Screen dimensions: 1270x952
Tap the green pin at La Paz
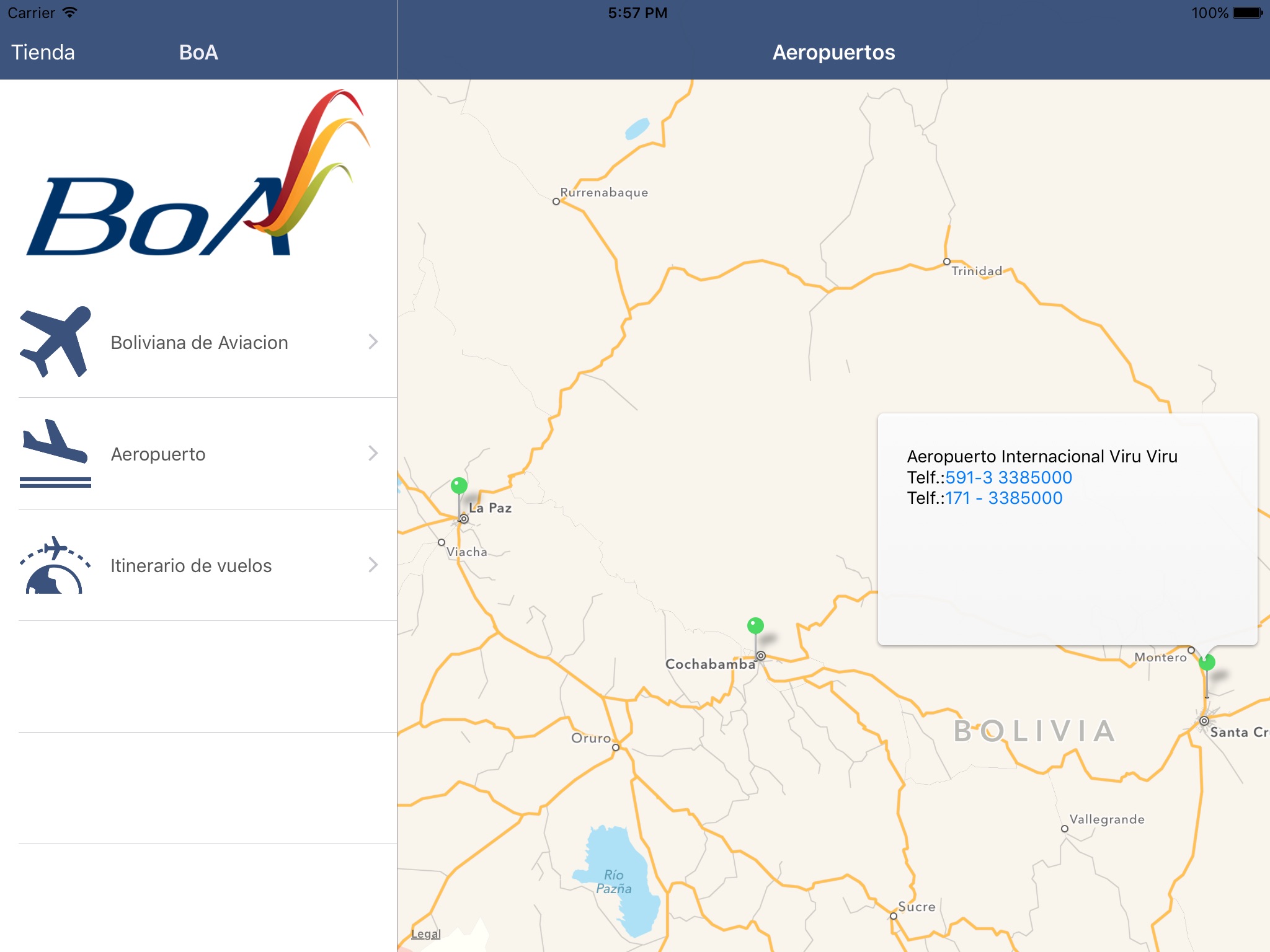tap(459, 486)
